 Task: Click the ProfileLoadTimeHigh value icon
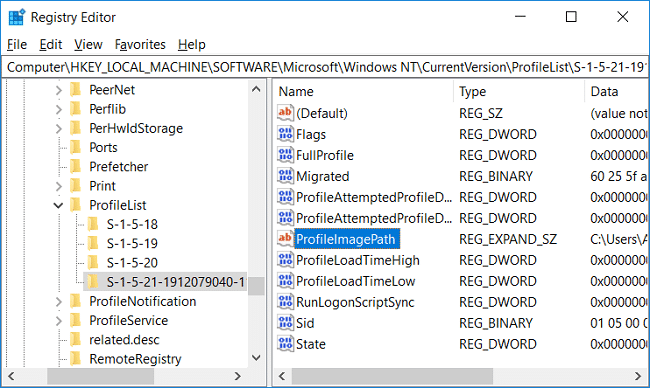(x=285, y=260)
